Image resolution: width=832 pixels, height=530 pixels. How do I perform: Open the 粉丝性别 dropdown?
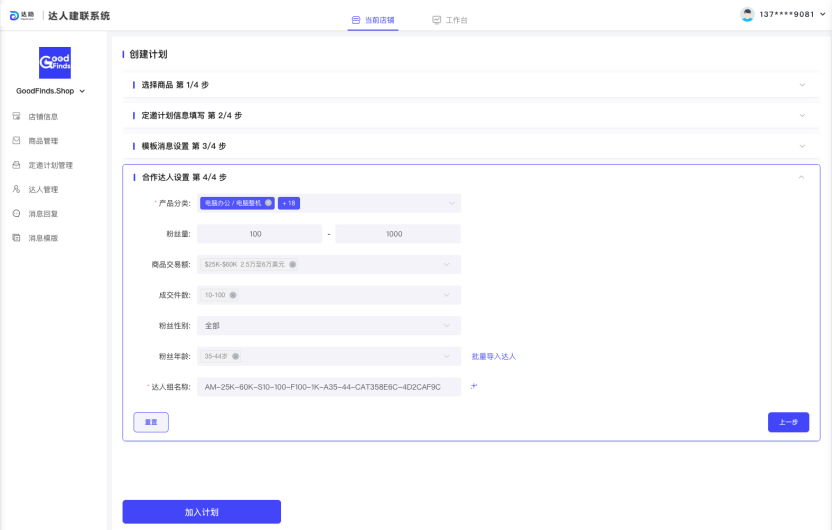pyautogui.click(x=328, y=325)
